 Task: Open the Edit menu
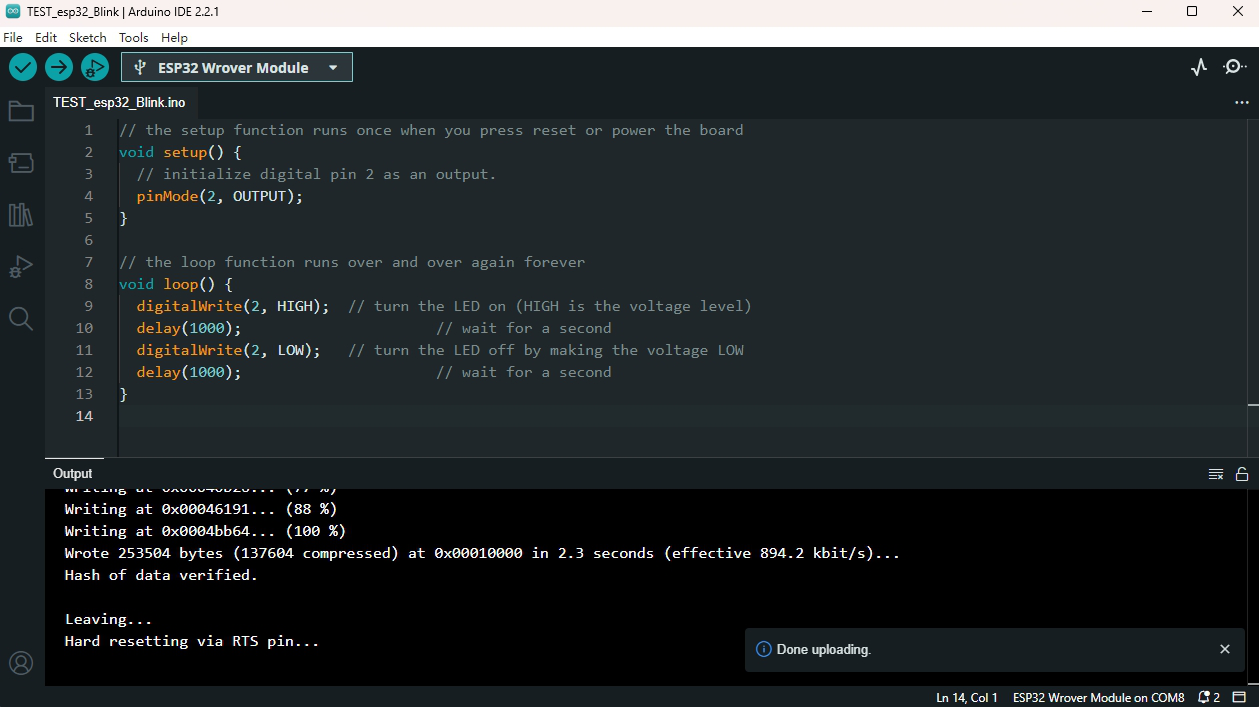[x=46, y=37]
